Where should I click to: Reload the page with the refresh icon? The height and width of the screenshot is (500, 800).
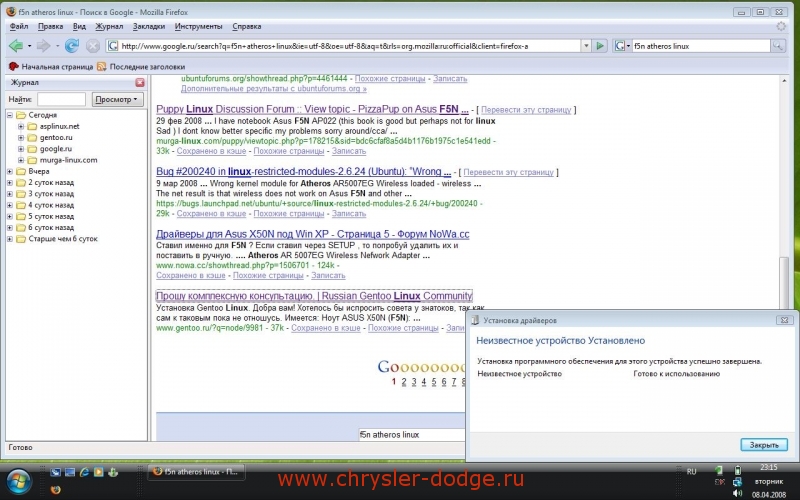(x=71, y=46)
